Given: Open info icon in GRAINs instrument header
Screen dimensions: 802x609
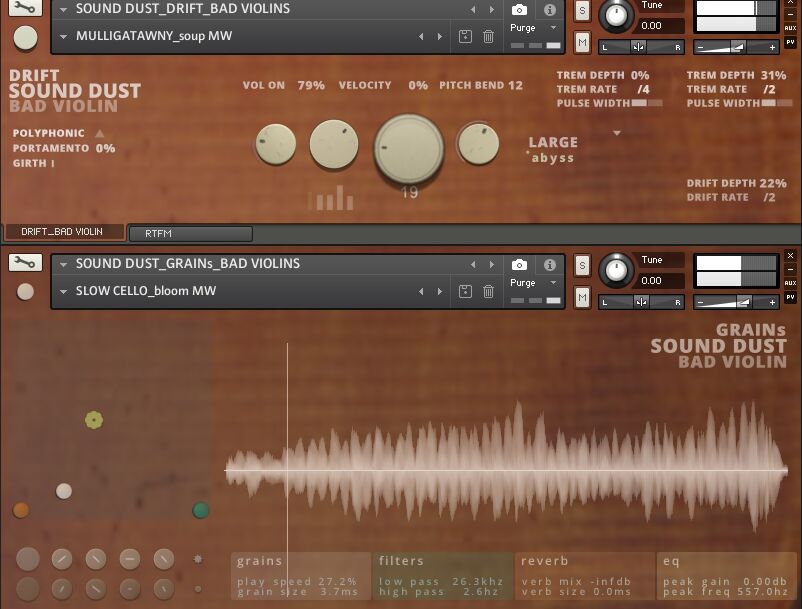Looking at the screenshot, I should pyautogui.click(x=550, y=264).
